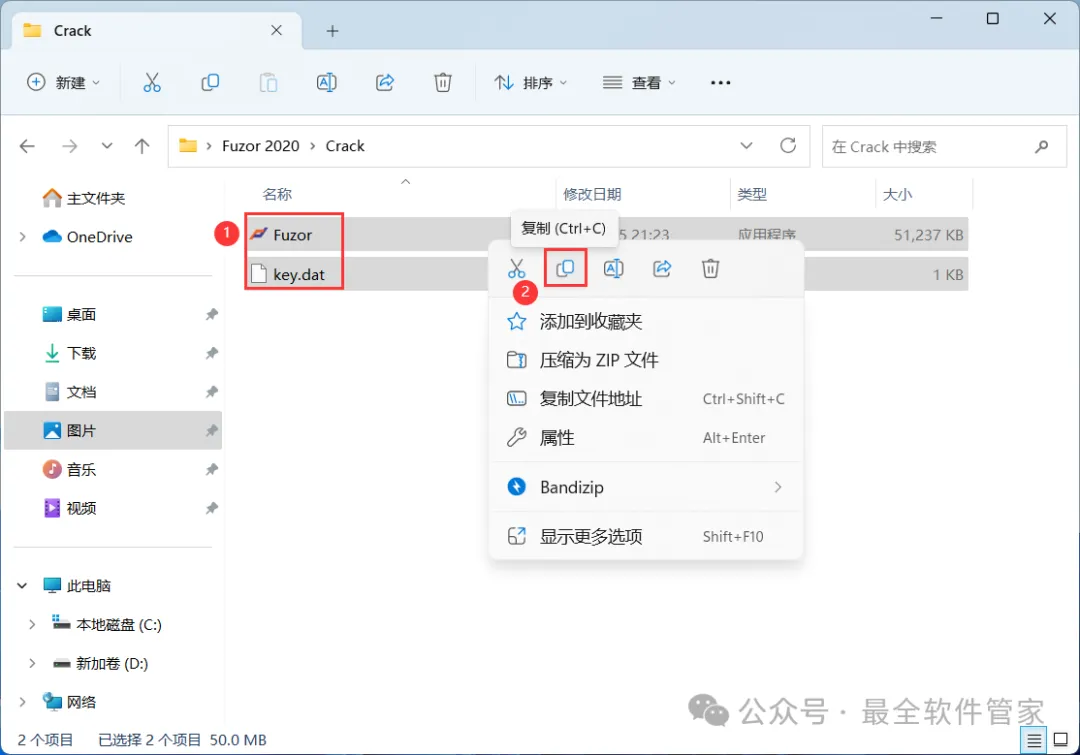Go back with the left arrow
Screen dimensions: 1080x755
point(28,146)
